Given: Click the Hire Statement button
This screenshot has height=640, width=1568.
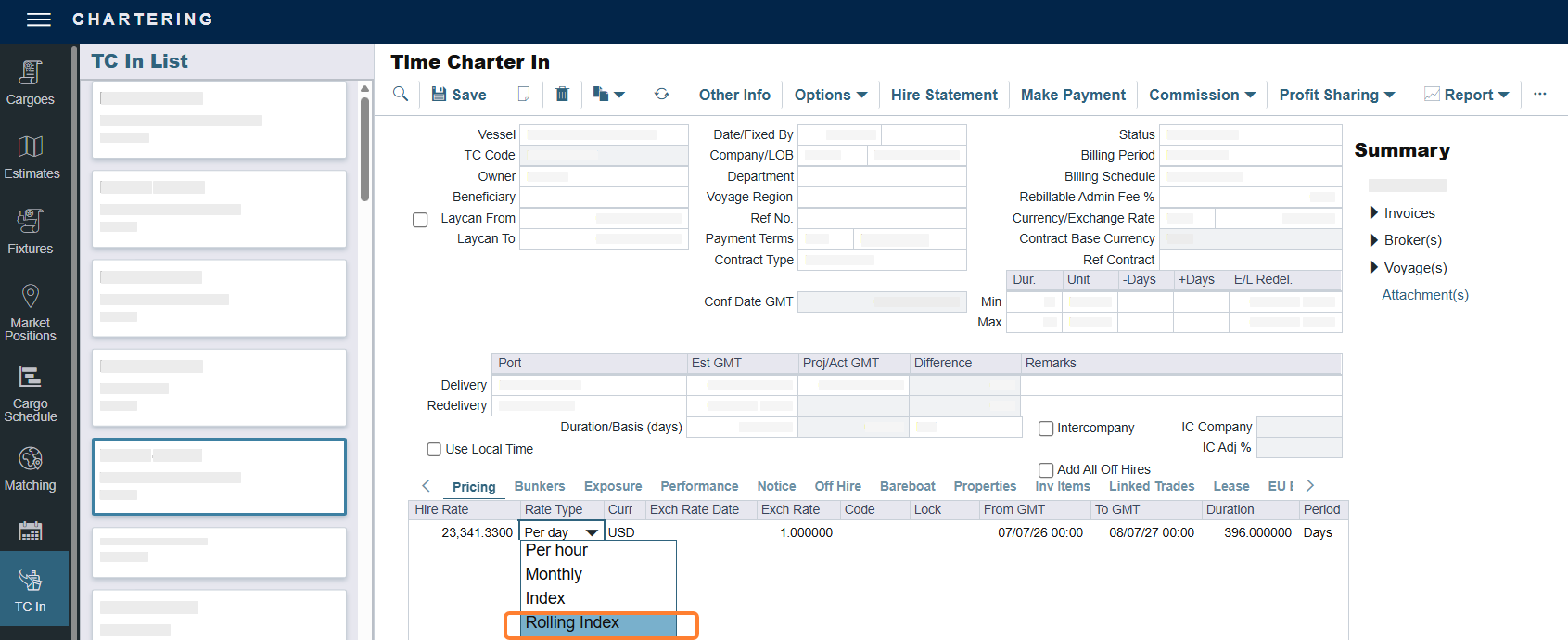Looking at the screenshot, I should click(944, 95).
